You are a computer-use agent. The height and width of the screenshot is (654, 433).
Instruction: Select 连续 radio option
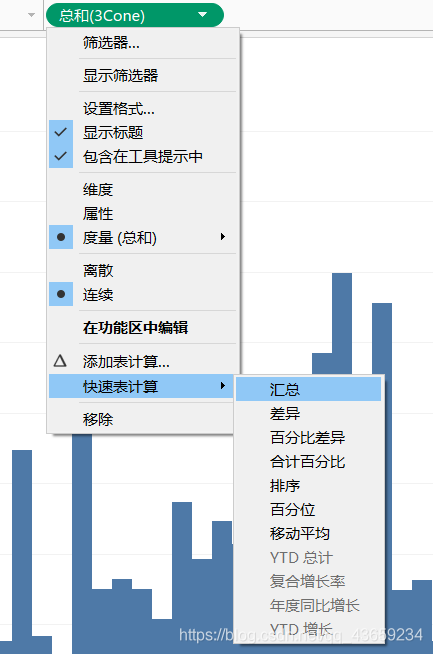tap(143, 294)
